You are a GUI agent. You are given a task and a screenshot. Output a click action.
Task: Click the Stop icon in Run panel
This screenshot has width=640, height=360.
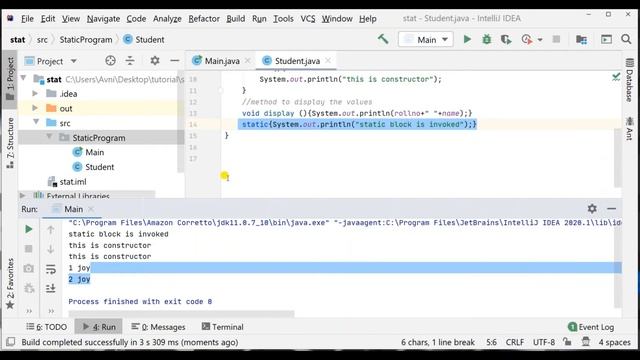29,249
